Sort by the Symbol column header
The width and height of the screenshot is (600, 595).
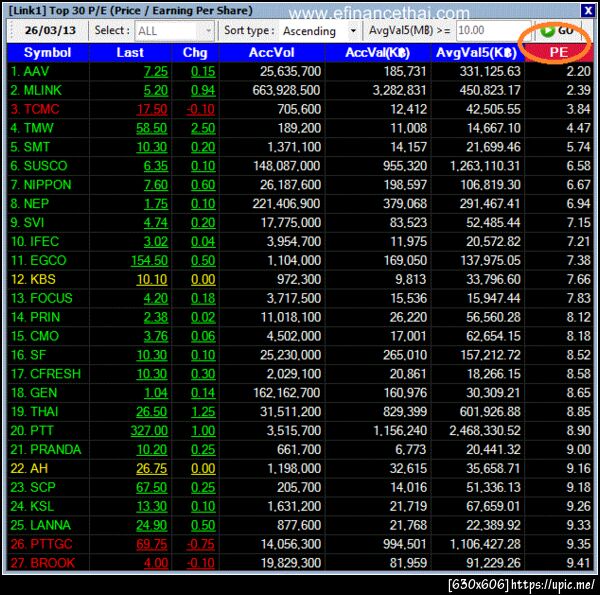(x=47, y=52)
